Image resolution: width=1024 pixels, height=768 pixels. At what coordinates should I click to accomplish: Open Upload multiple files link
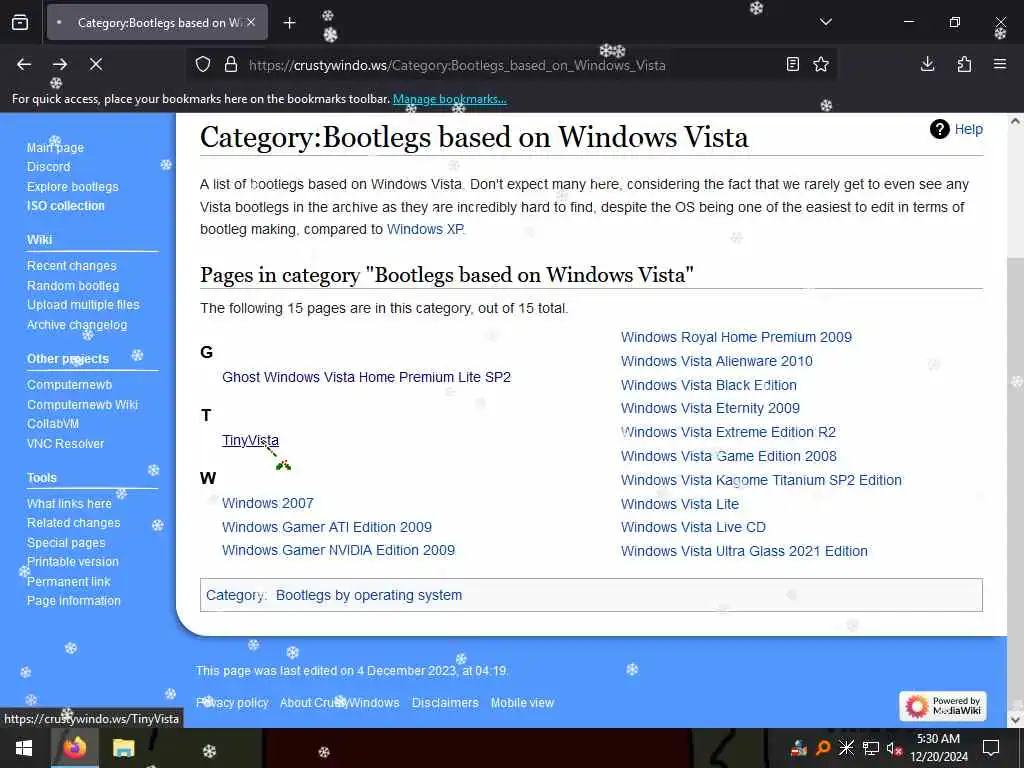pos(83,305)
